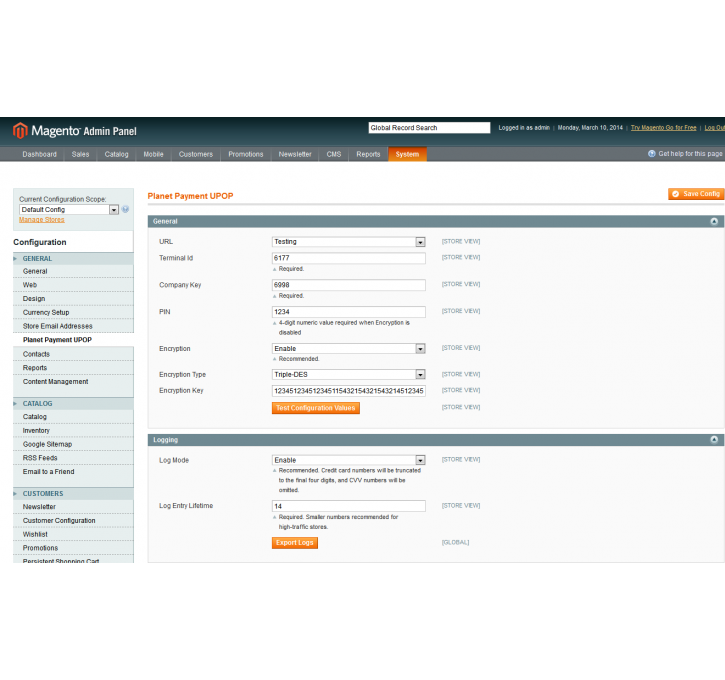Open RSS Feeds section

click(x=73, y=458)
